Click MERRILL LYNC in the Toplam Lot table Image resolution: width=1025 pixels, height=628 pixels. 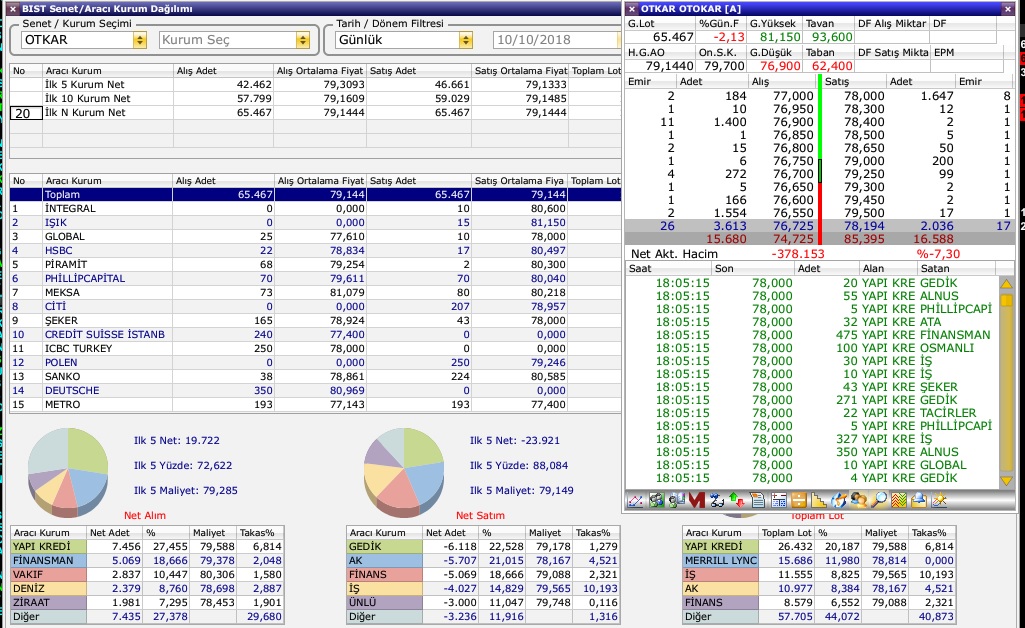point(721,561)
